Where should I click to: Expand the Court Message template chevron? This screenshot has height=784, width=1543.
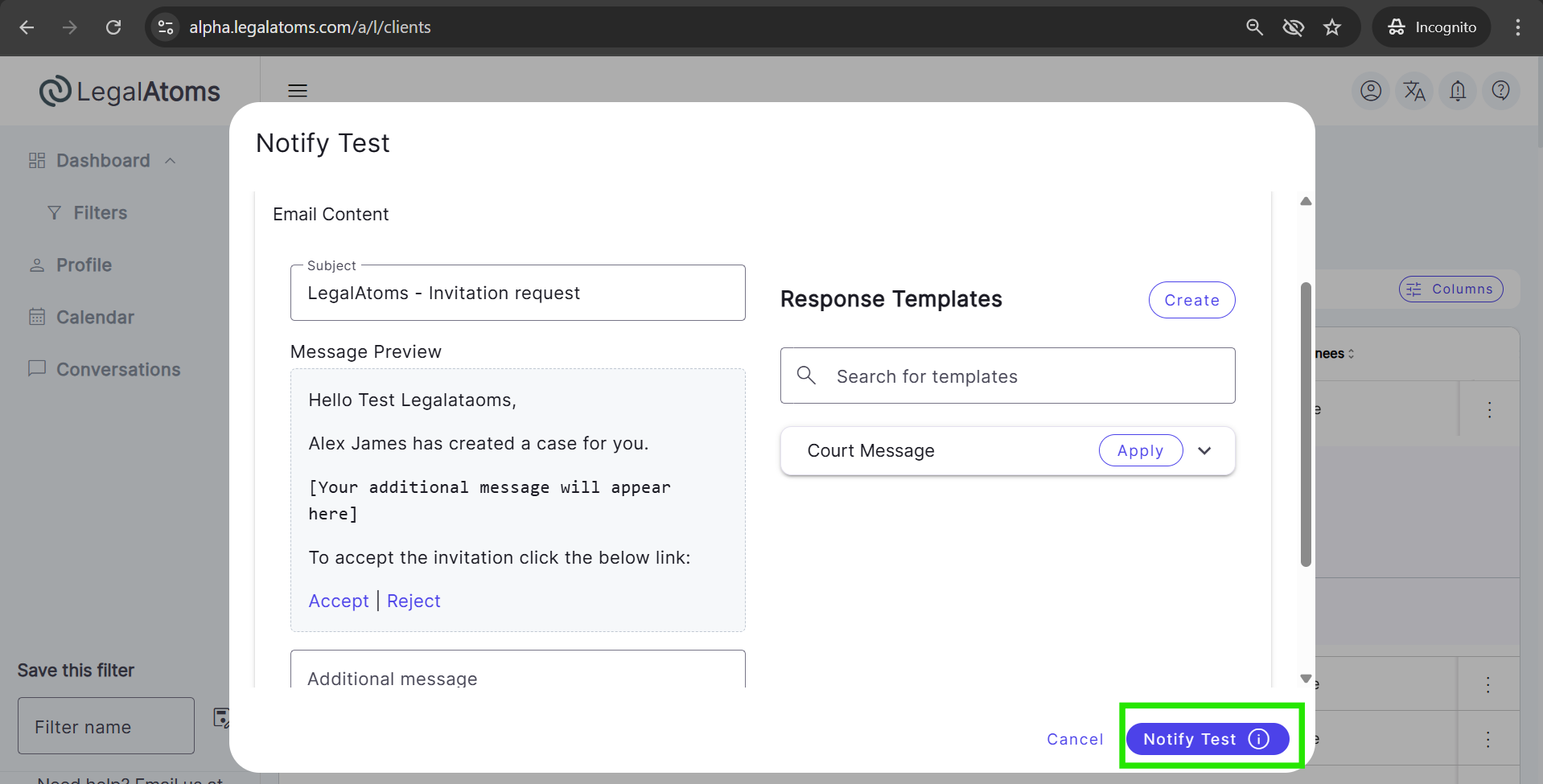click(1204, 451)
